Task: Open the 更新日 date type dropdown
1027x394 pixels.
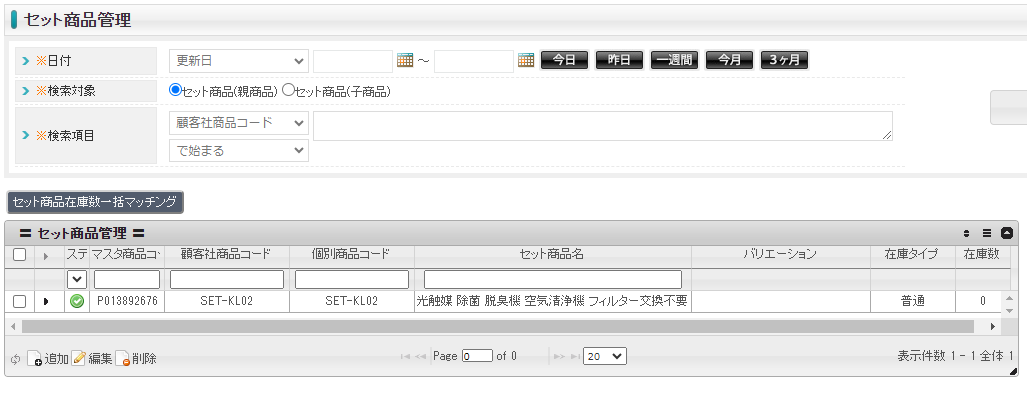Action: tap(239, 61)
